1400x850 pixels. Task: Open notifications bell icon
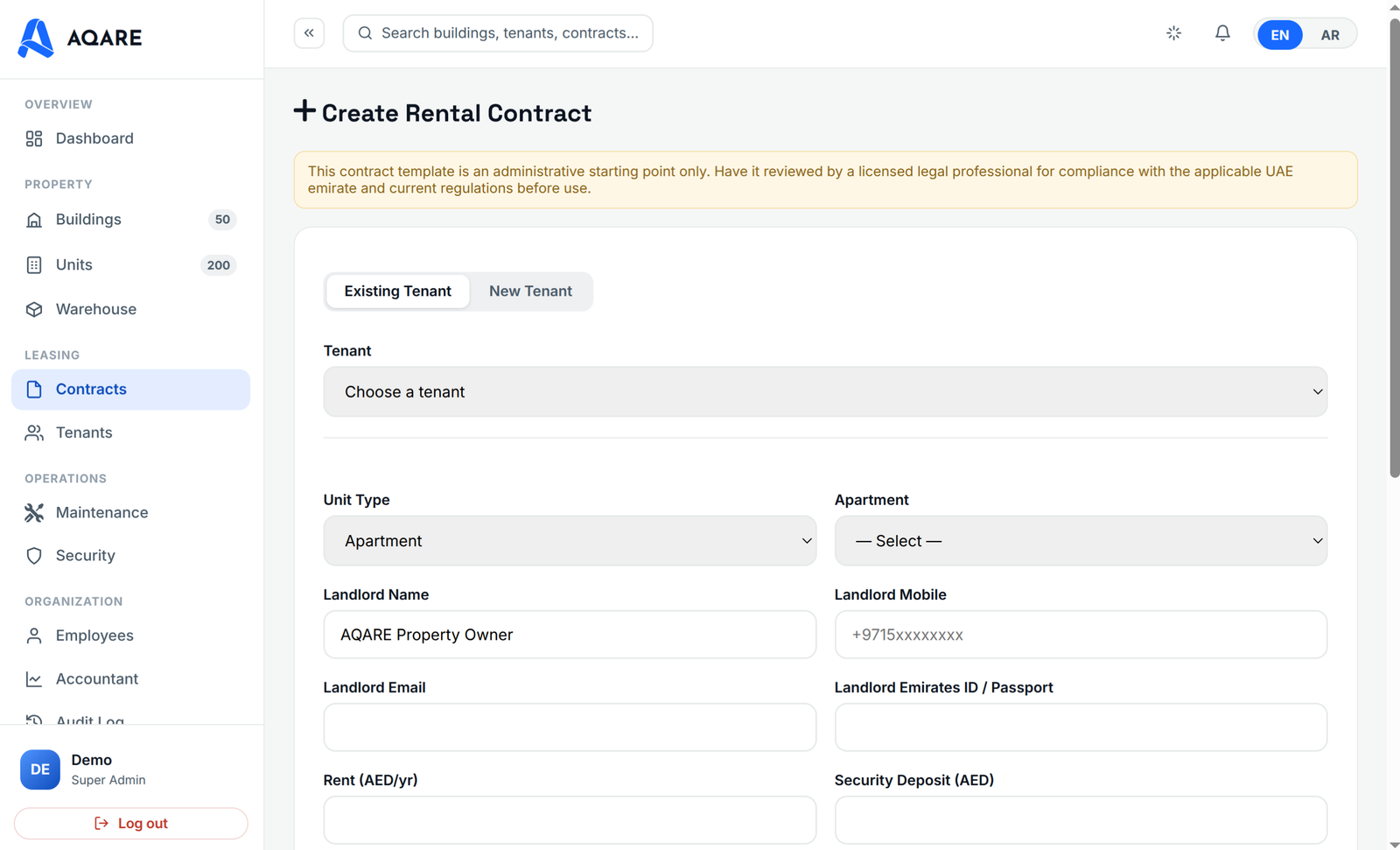coord(1222,33)
